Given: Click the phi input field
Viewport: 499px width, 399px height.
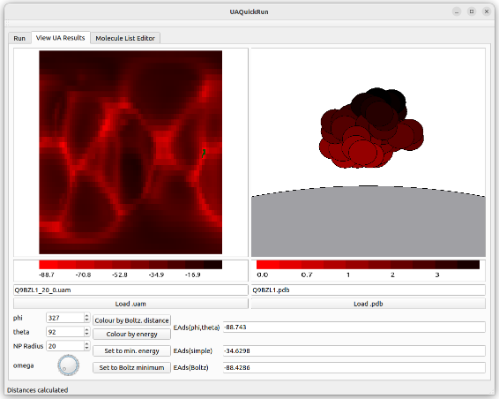Looking at the screenshot, I should click(65, 318).
